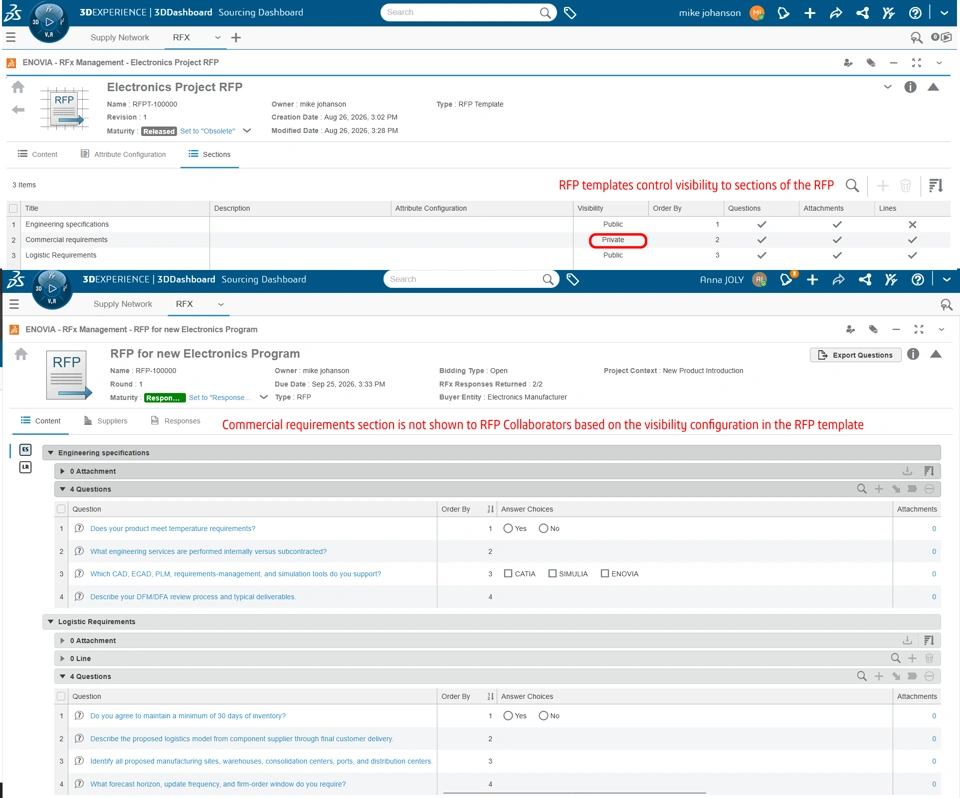Select No for 30 days inventory question
This screenshot has height=798, width=960.
(543, 715)
